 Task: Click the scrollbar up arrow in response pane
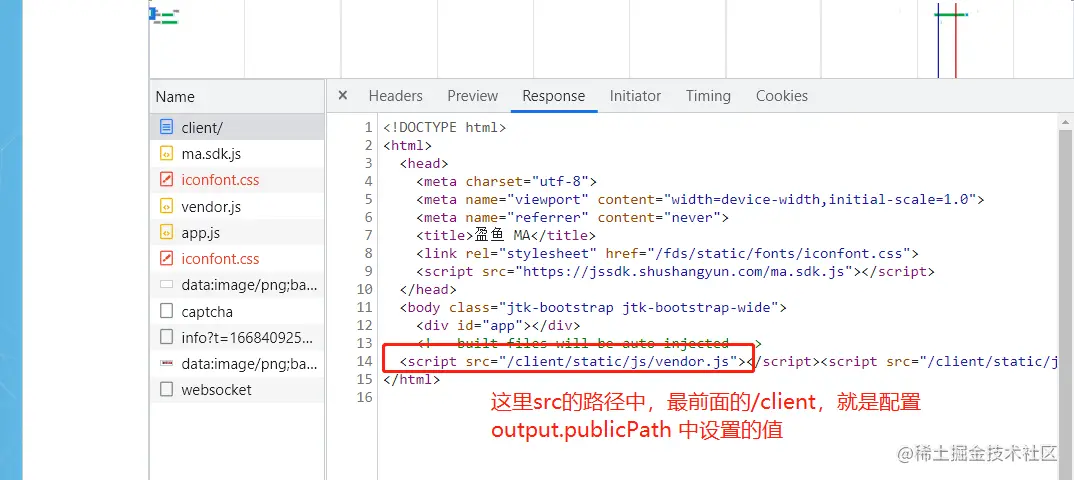(1066, 122)
